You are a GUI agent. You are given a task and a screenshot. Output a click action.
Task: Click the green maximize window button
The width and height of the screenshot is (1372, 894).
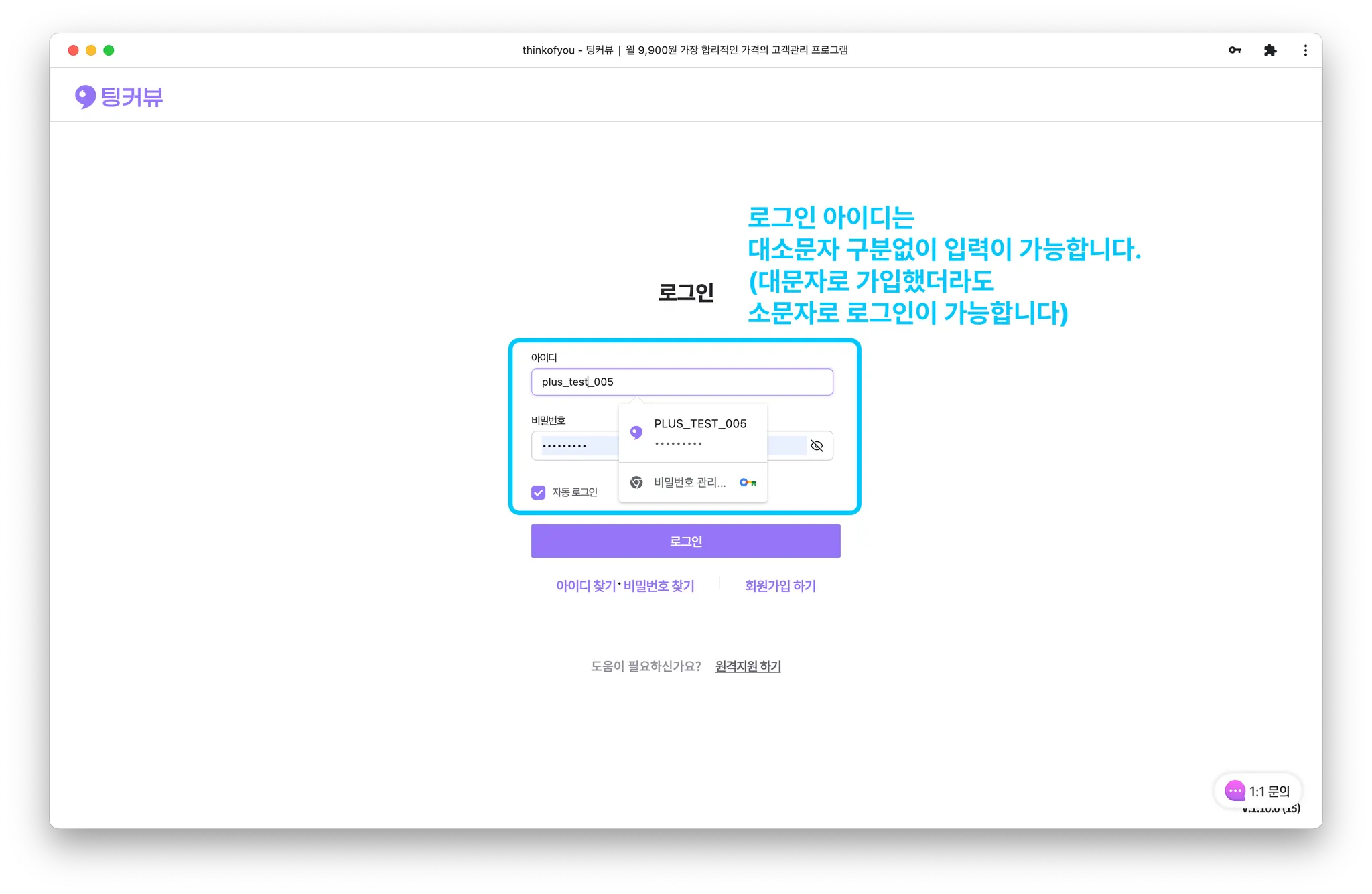(x=109, y=50)
